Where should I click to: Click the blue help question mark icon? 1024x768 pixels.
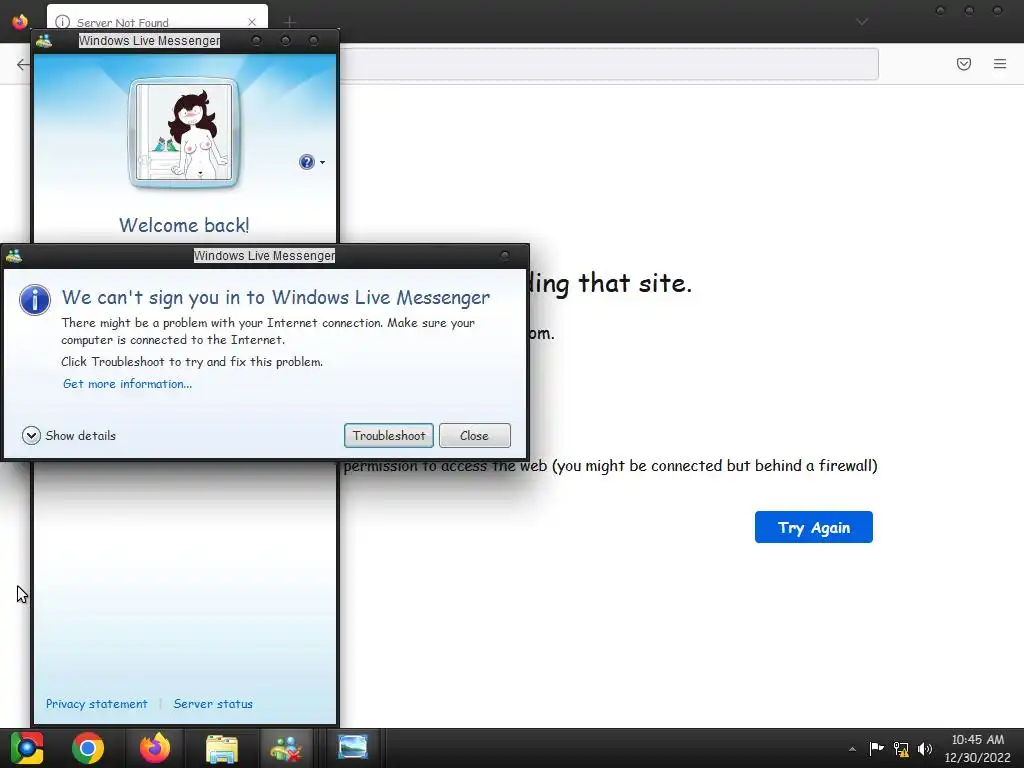click(306, 162)
